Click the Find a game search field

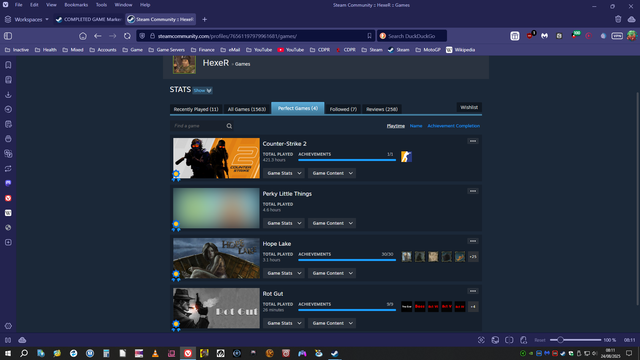(x=202, y=126)
